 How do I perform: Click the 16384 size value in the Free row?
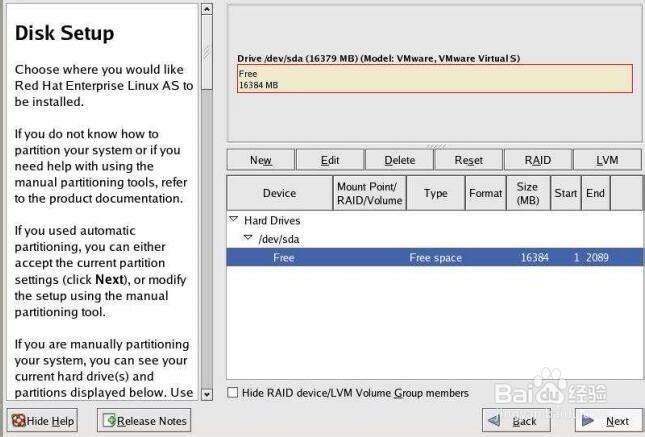click(534, 258)
